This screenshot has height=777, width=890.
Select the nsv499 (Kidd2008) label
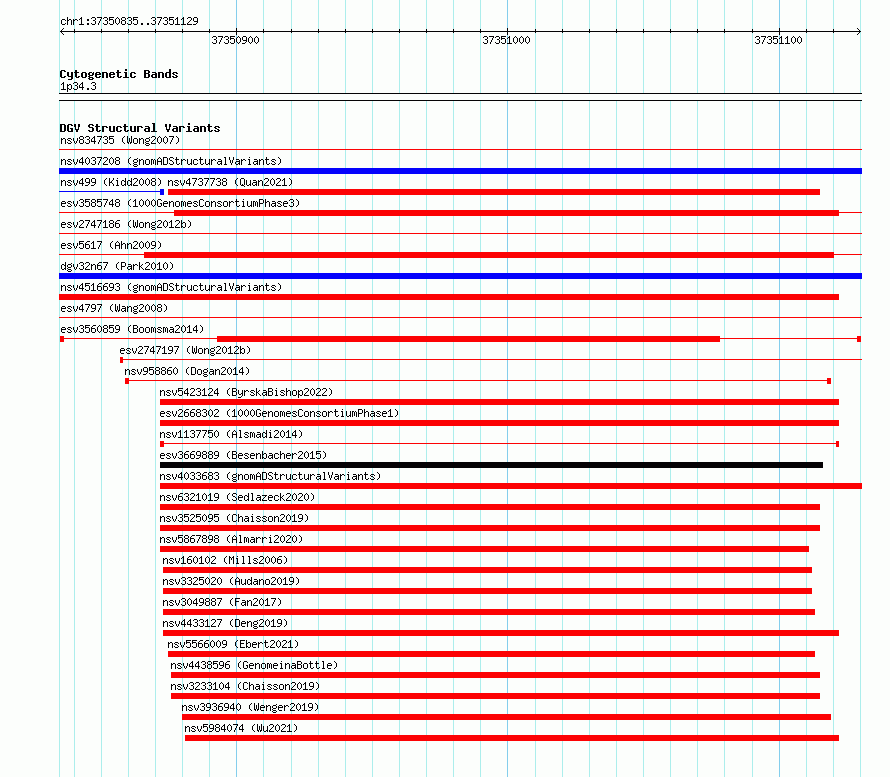click(111, 182)
